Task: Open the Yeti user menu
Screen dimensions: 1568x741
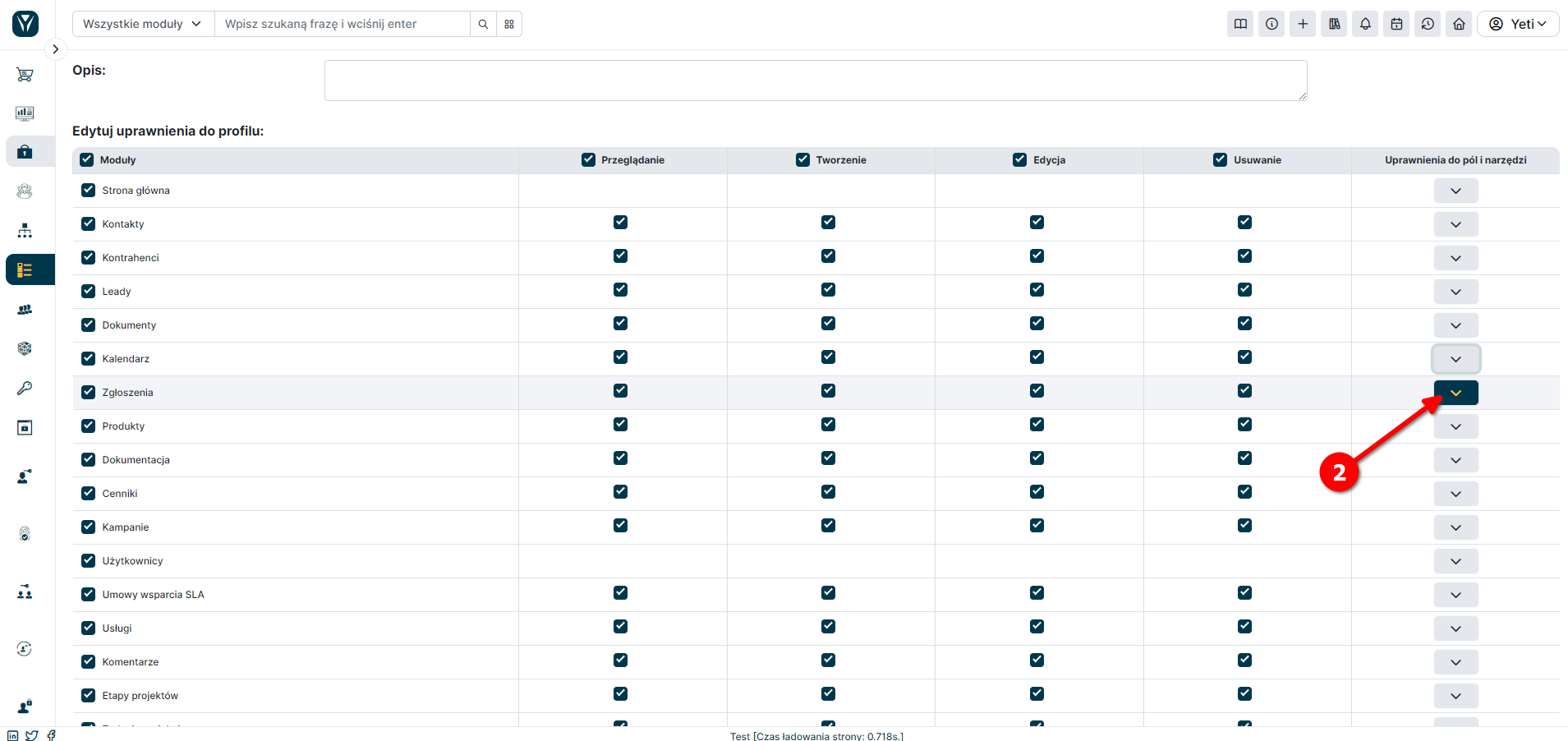Action: pos(1518,24)
